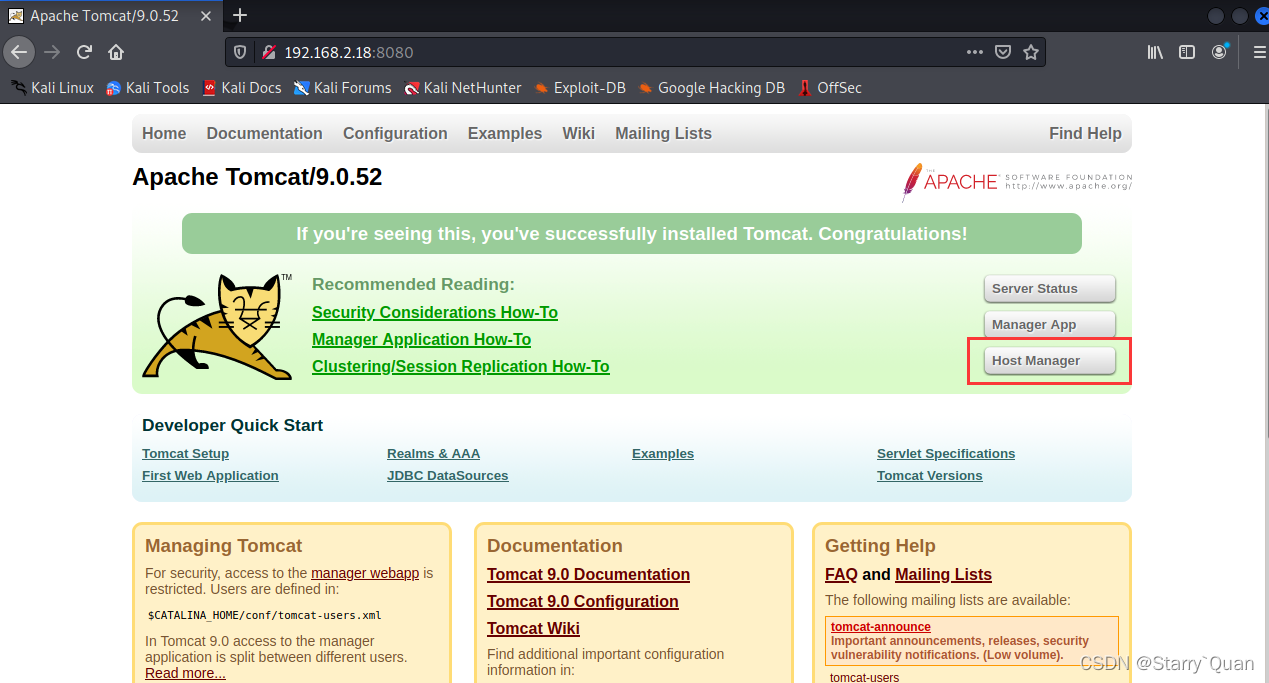The width and height of the screenshot is (1269, 683).
Task: Open the Kali Tools bookmark
Action: [147, 88]
